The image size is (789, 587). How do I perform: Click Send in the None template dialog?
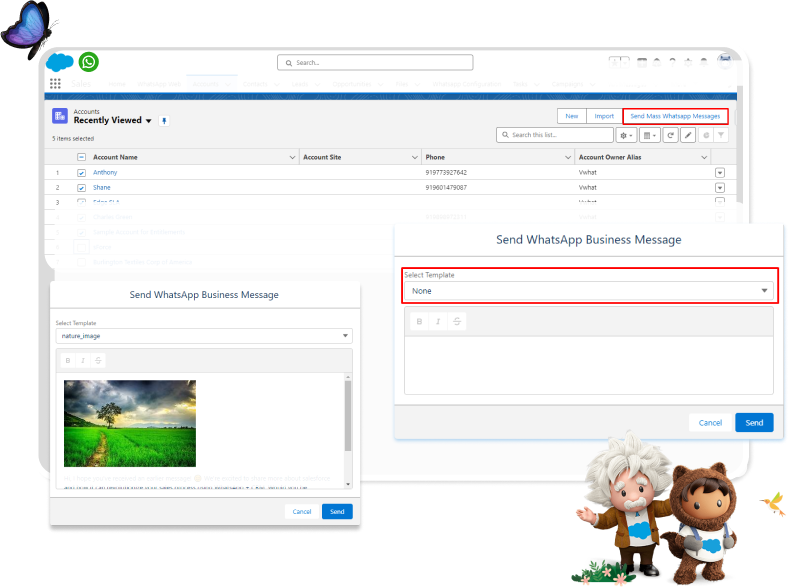coord(754,423)
